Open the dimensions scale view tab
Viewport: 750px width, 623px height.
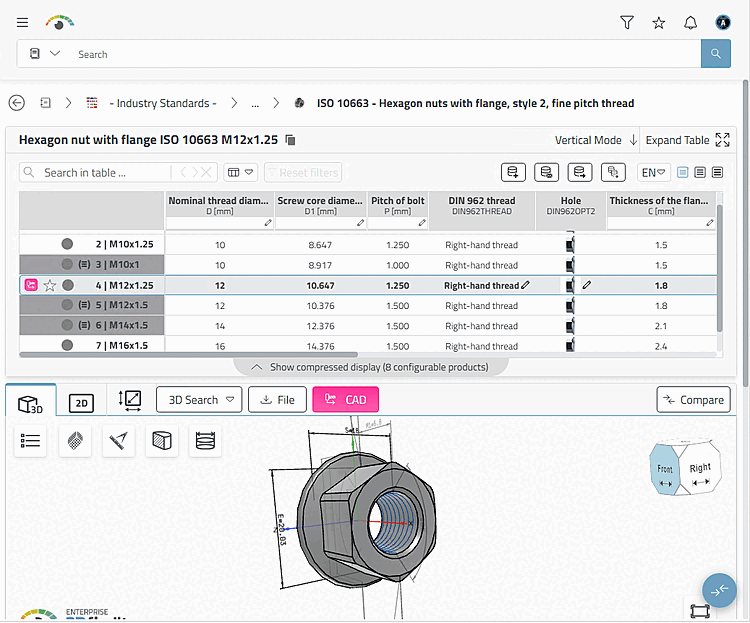pyautogui.click(x=130, y=400)
